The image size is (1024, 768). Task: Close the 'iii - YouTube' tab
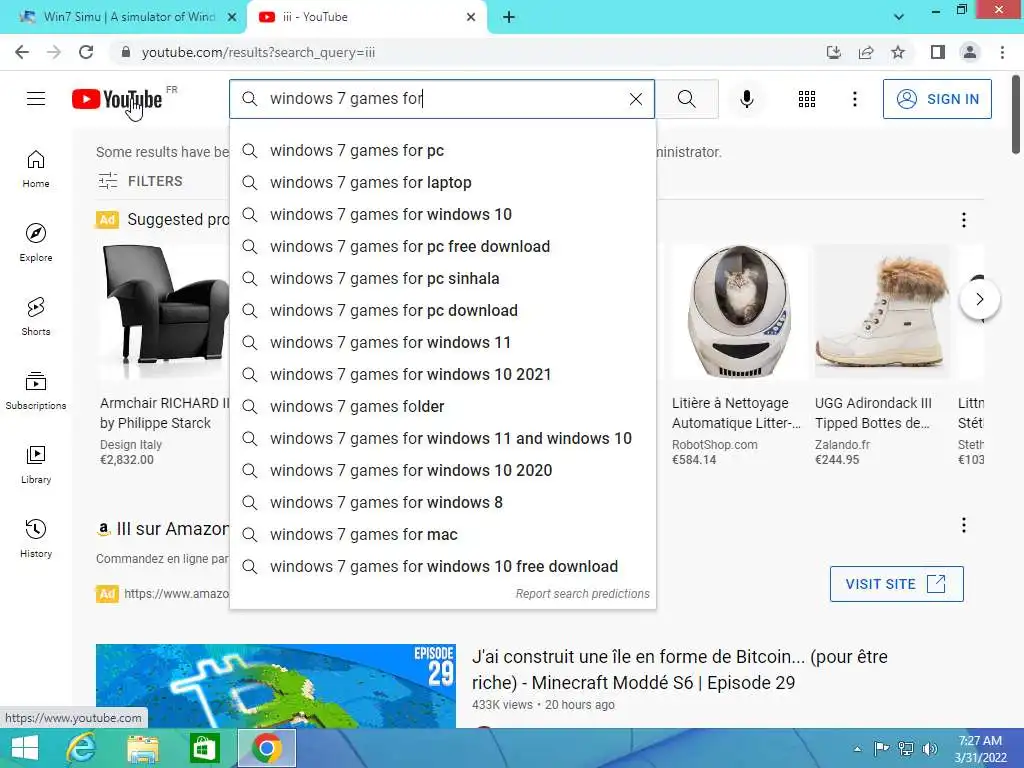pyautogui.click(x=471, y=17)
